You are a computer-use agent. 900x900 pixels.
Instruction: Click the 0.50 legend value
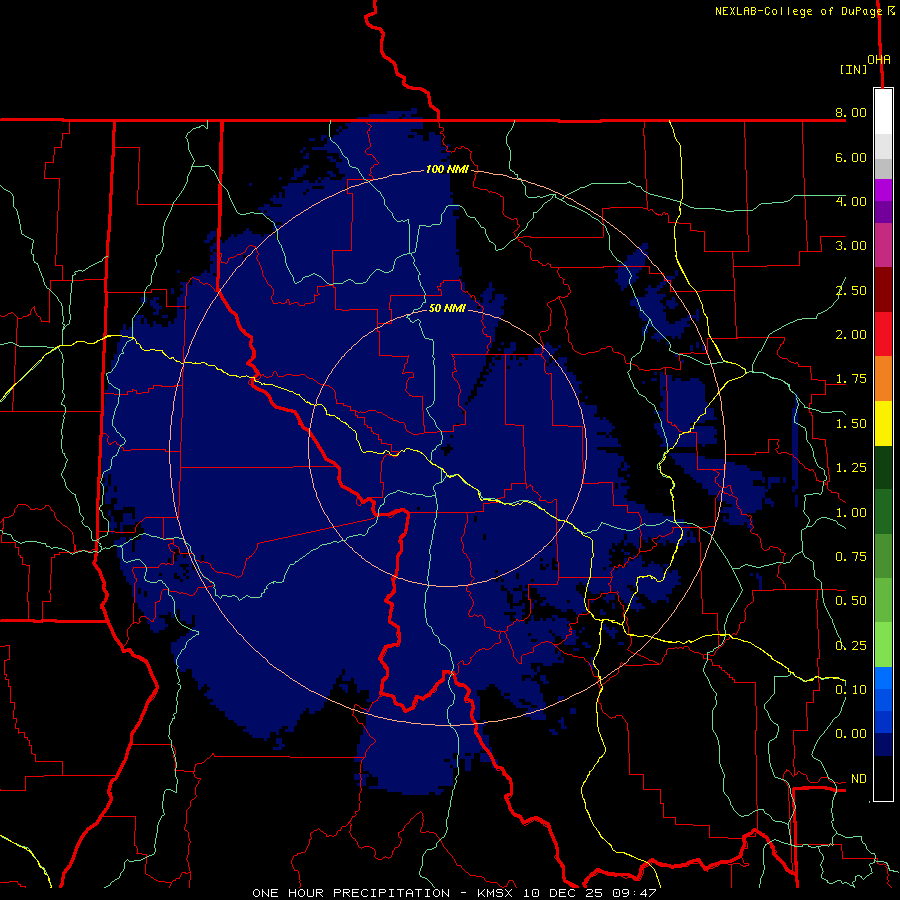point(851,601)
